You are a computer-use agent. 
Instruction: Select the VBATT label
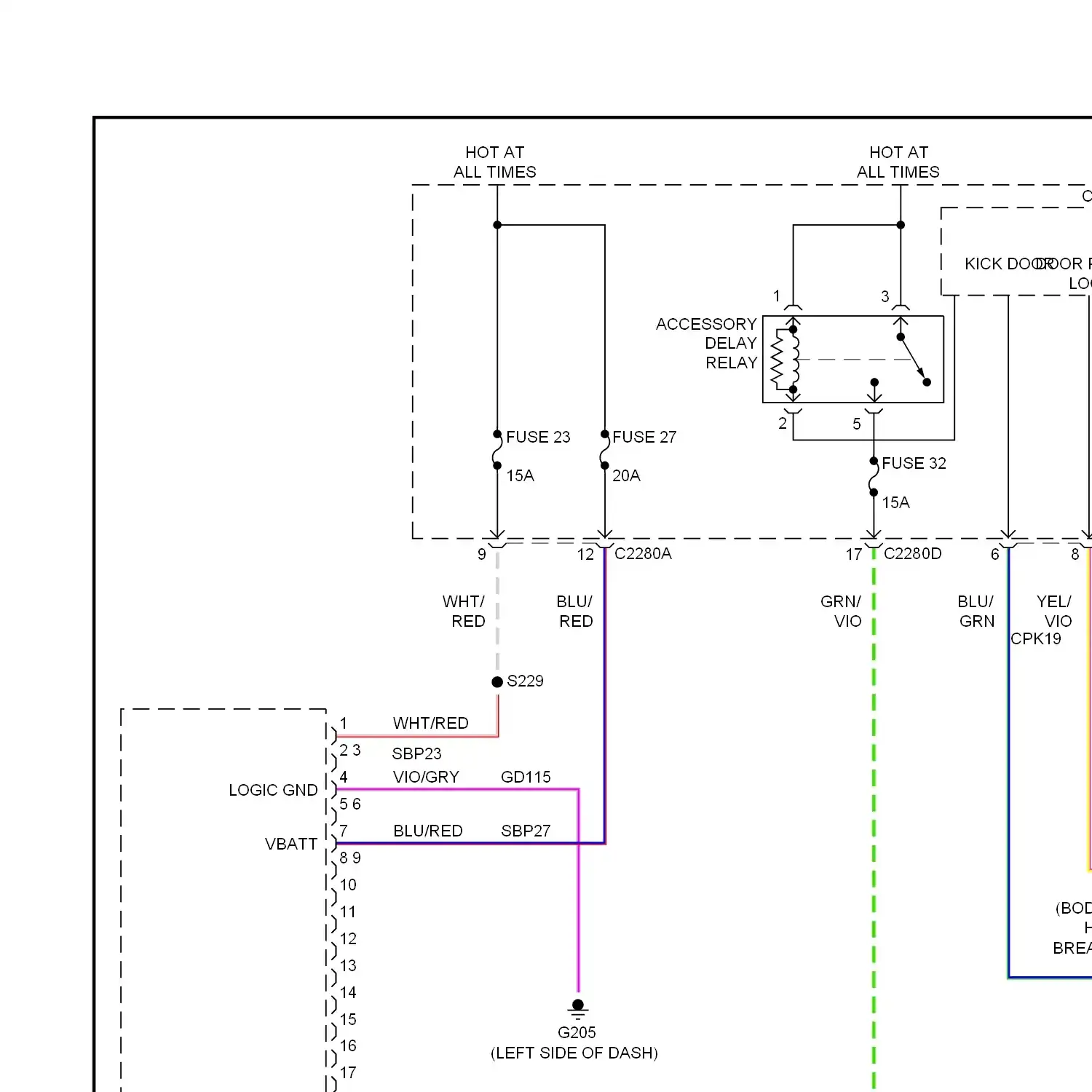(291, 844)
